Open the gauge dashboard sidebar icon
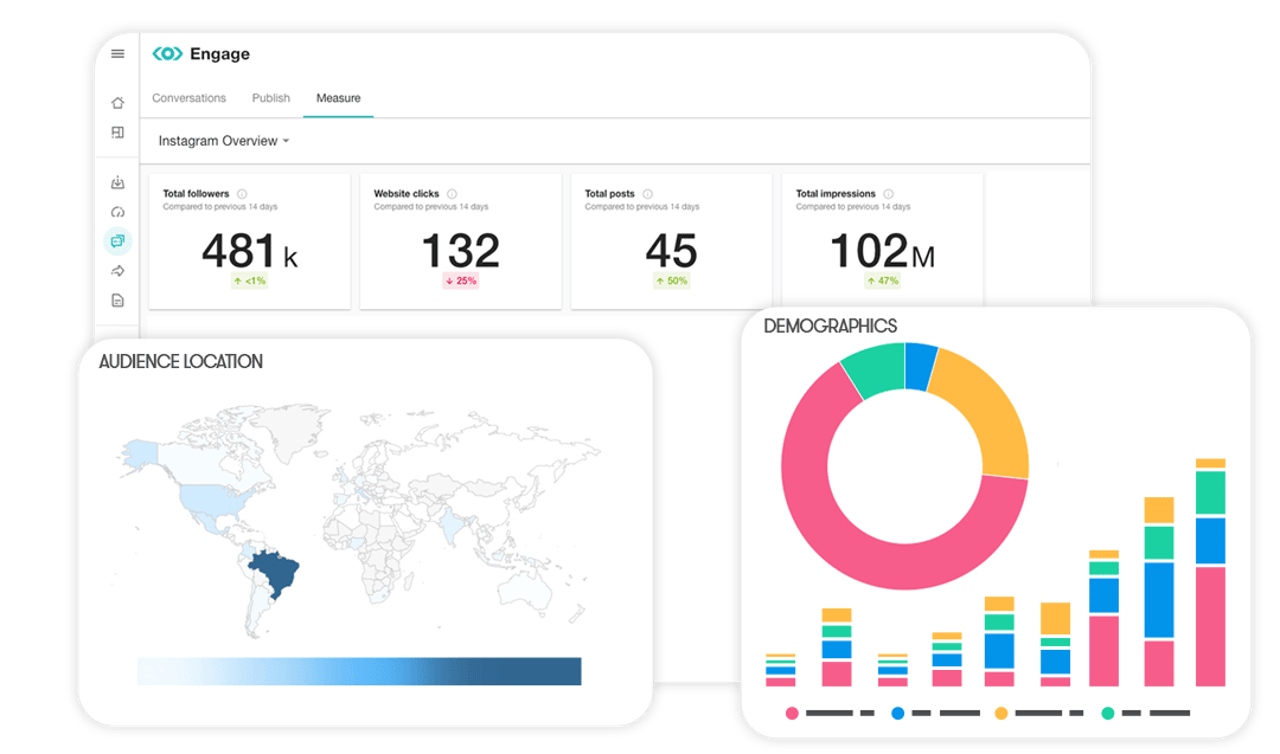The image size is (1280, 754). point(118,212)
